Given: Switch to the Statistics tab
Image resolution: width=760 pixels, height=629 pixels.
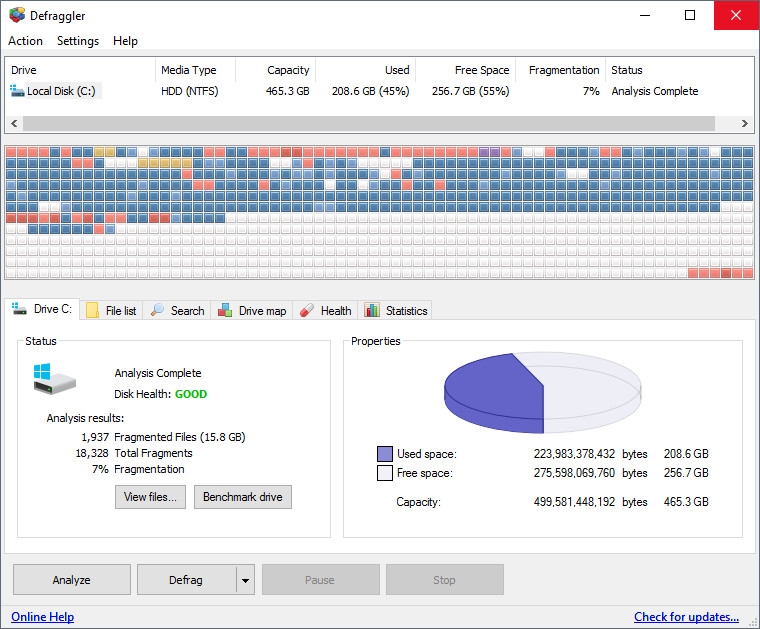Looking at the screenshot, I should (x=396, y=310).
